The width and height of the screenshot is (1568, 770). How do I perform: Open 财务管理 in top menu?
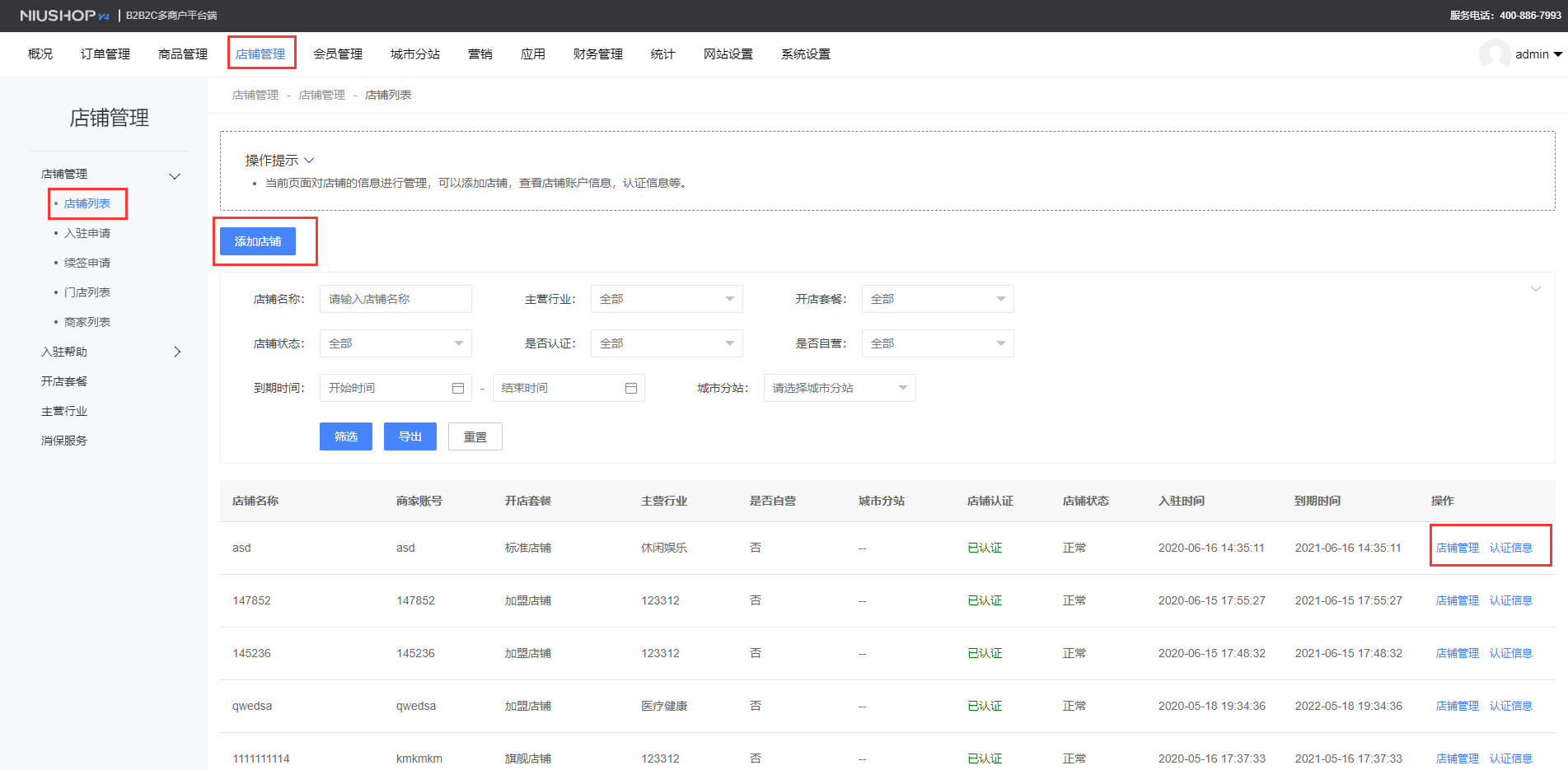(x=598, y=54)
